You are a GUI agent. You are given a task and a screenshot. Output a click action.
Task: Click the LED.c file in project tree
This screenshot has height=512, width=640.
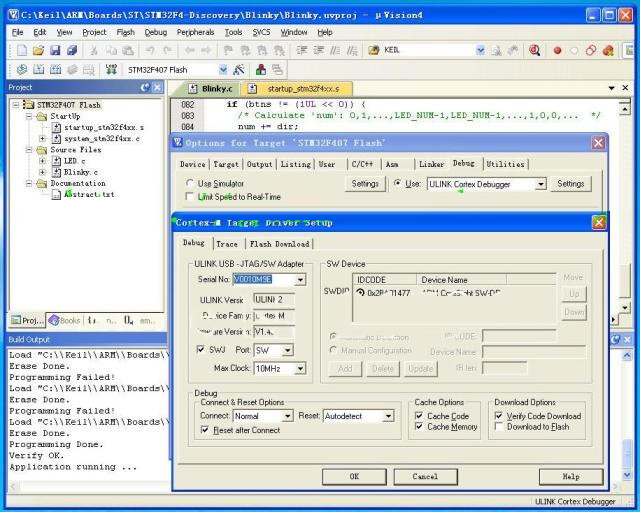75,160
